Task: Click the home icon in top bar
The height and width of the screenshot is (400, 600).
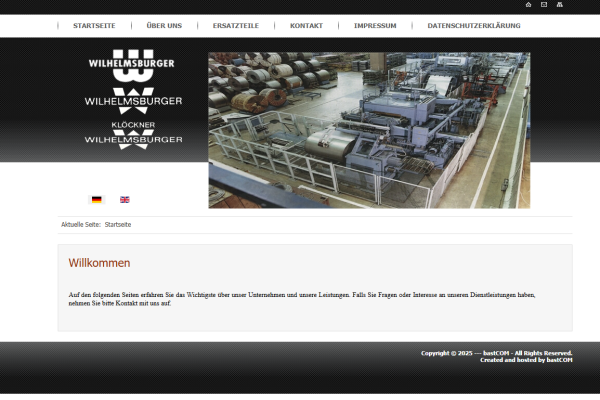Action: 528,5
